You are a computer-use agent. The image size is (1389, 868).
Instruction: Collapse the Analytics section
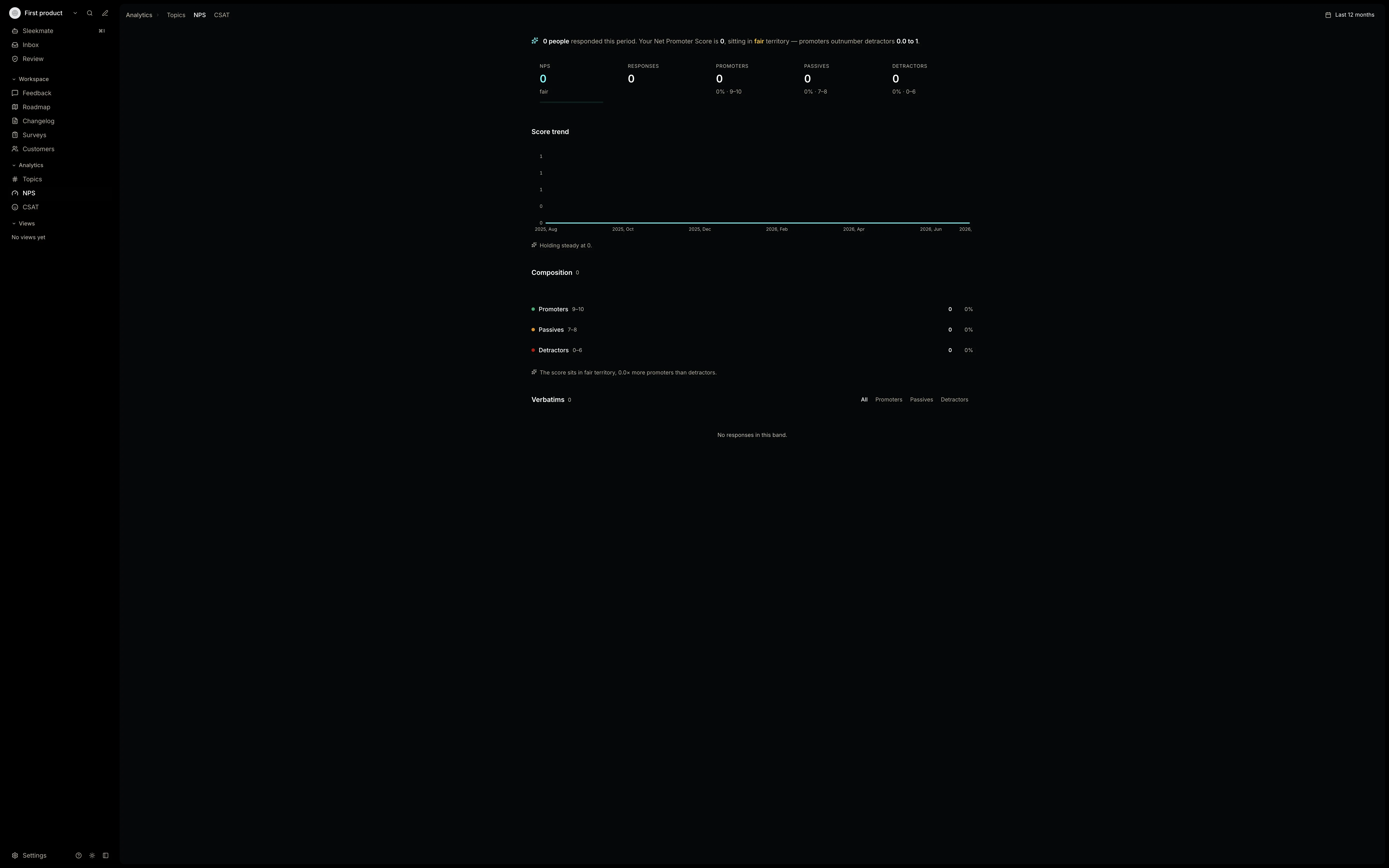click(27, 165)
